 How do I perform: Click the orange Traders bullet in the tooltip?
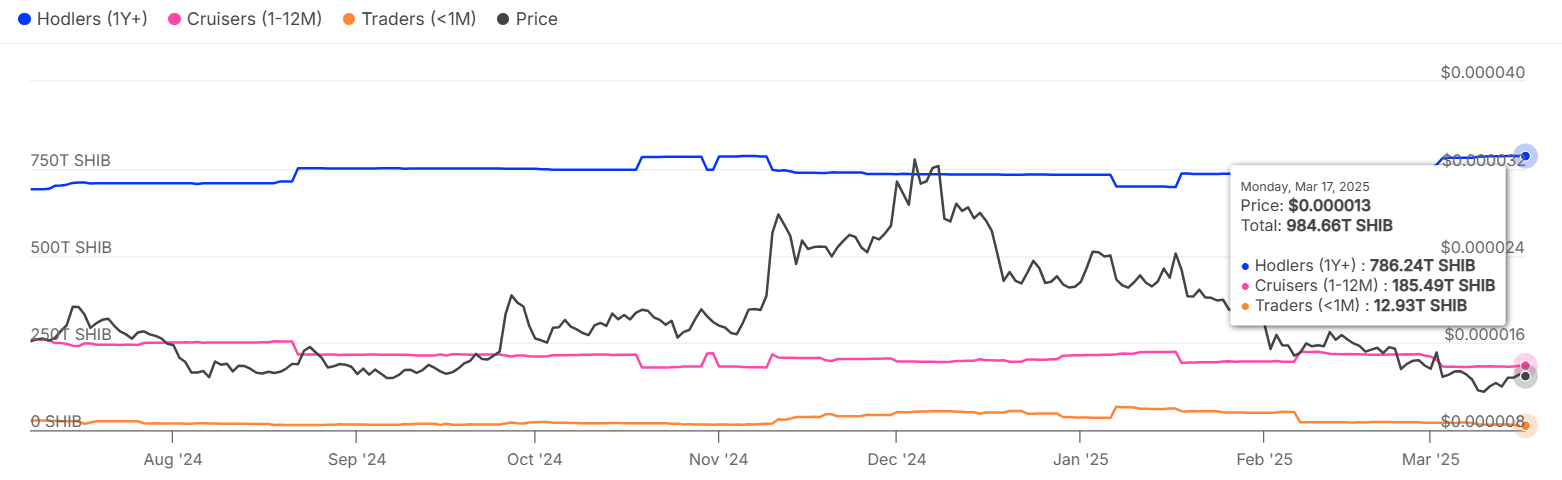tap(1245, 306)
